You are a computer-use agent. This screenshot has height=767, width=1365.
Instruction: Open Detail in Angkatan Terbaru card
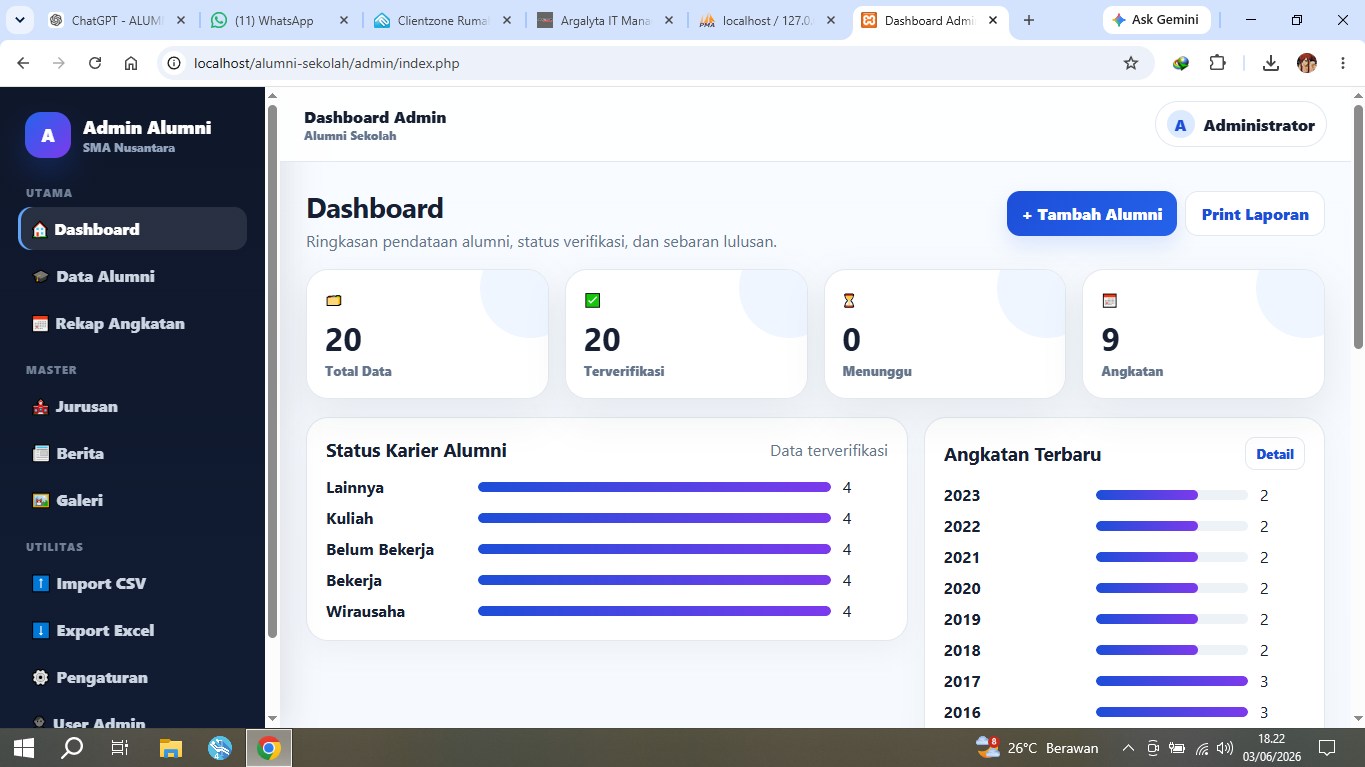point(1275,454)
